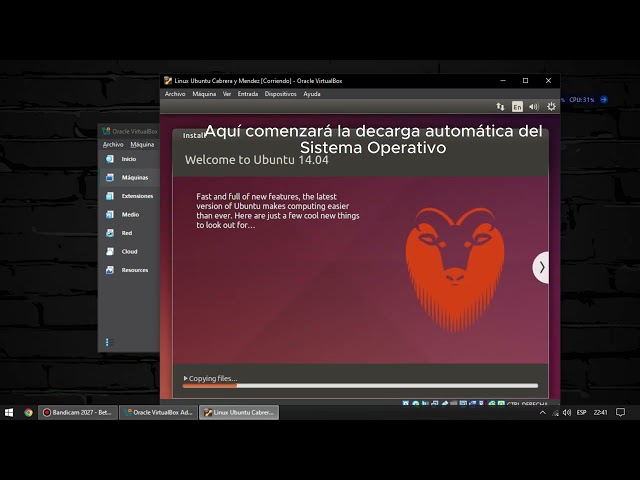Open Máquina menu in VirtualBox Manager window

[142, 144]
